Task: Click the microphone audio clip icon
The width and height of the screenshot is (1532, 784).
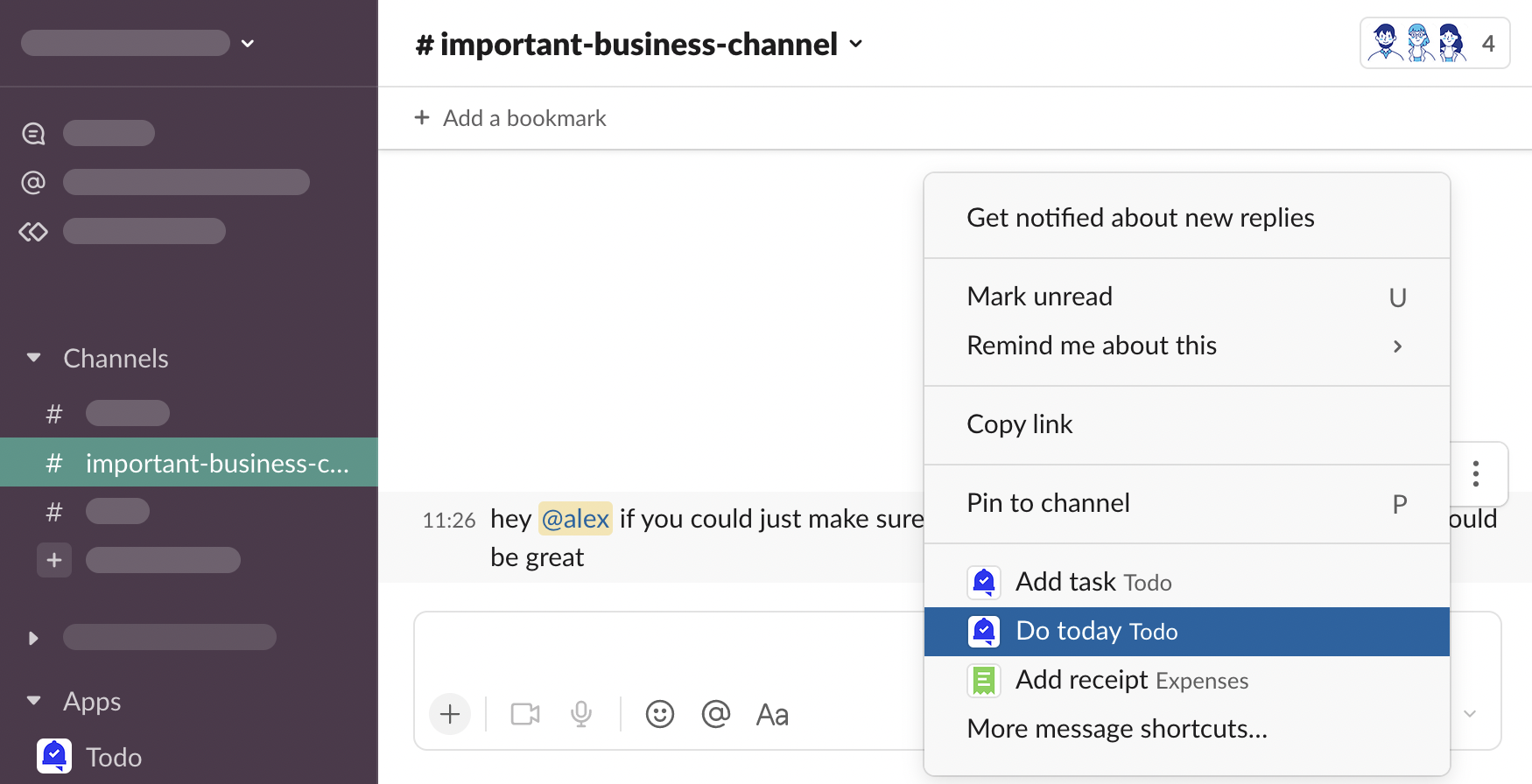Action: point(580,715)
